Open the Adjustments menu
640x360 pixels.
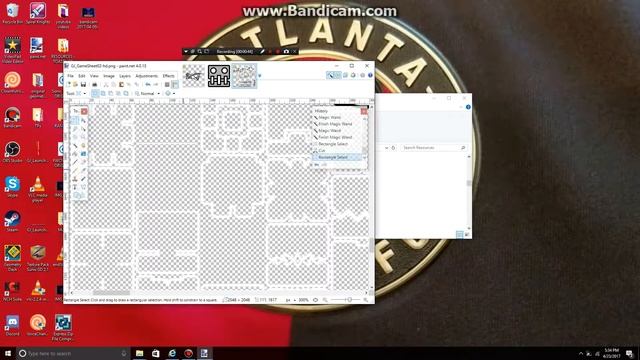(147, 76)
